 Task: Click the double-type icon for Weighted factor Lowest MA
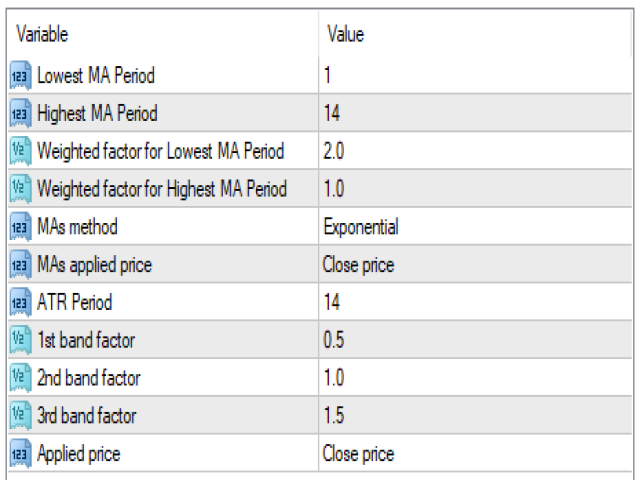[20, 151]
